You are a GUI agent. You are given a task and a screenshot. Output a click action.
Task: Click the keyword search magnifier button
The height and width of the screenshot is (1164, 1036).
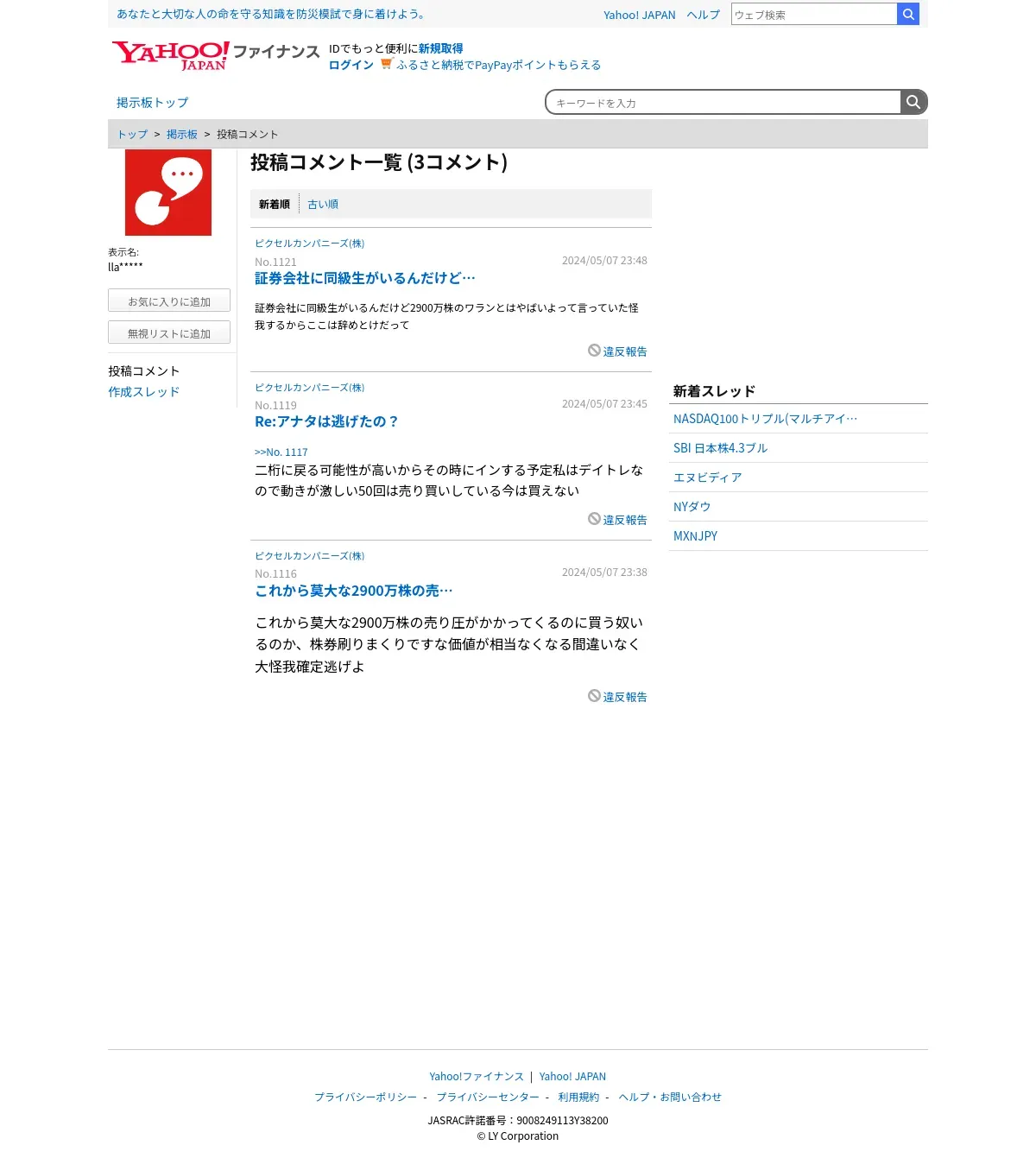coord(913,102)
